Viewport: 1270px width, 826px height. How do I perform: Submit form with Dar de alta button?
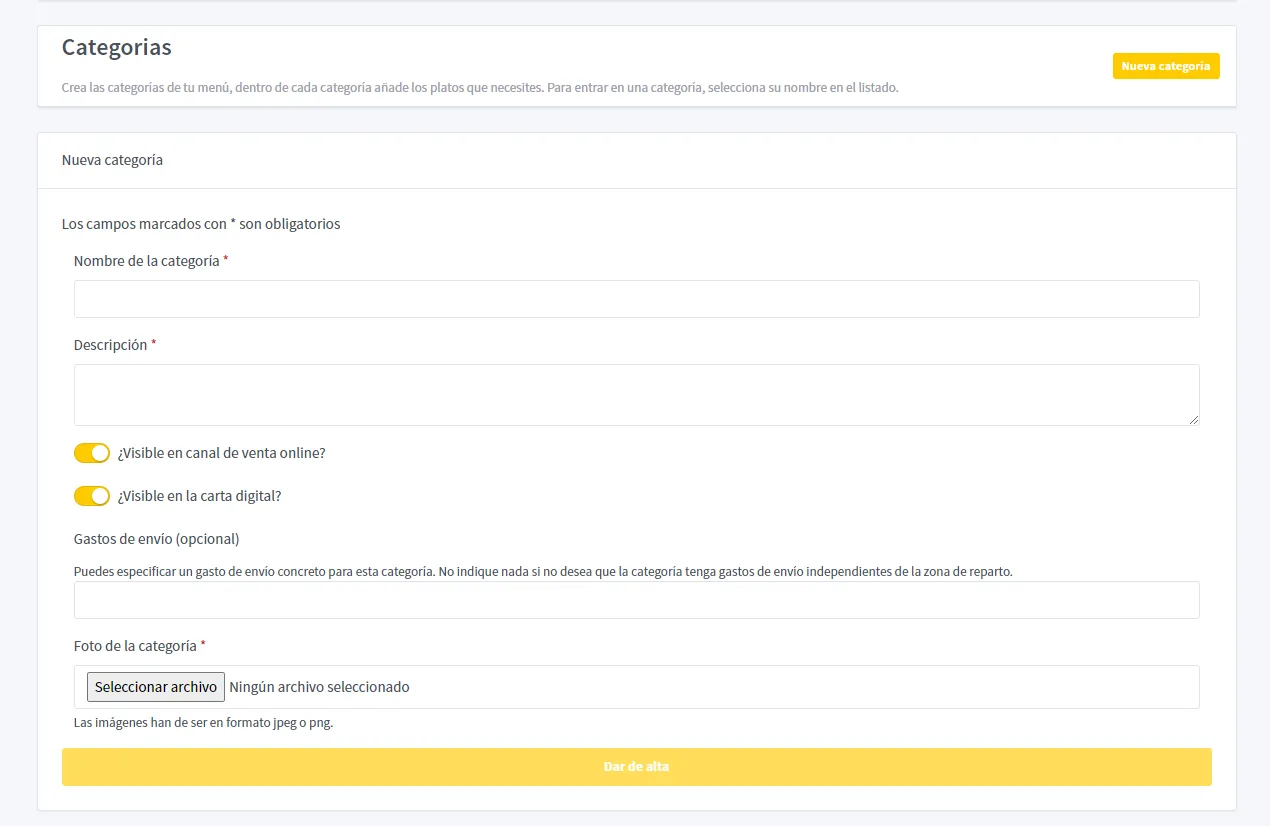636,767
